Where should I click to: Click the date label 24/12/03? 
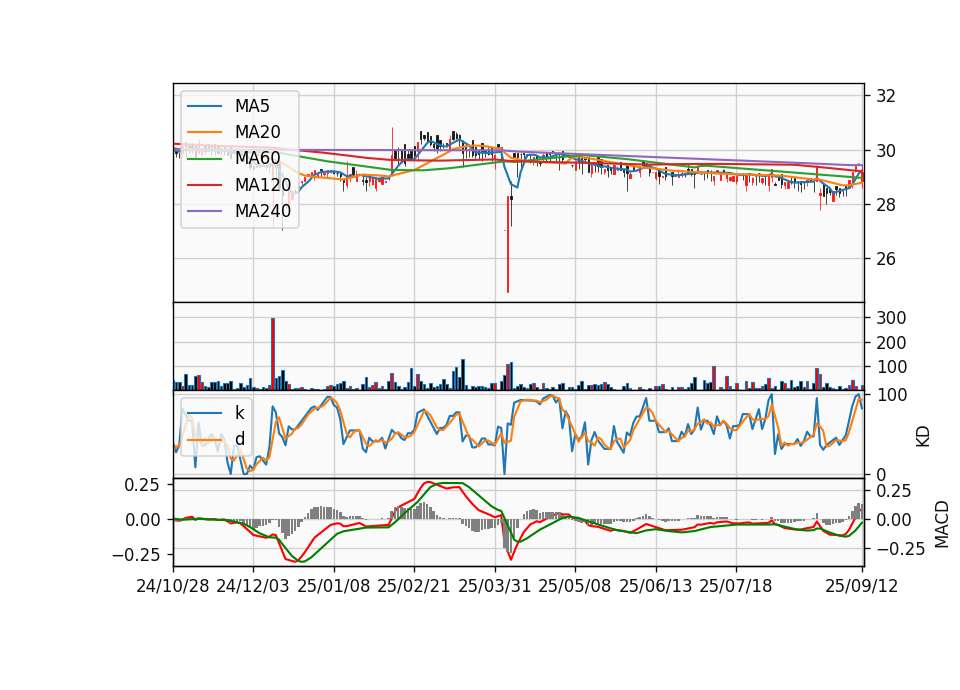253,586
